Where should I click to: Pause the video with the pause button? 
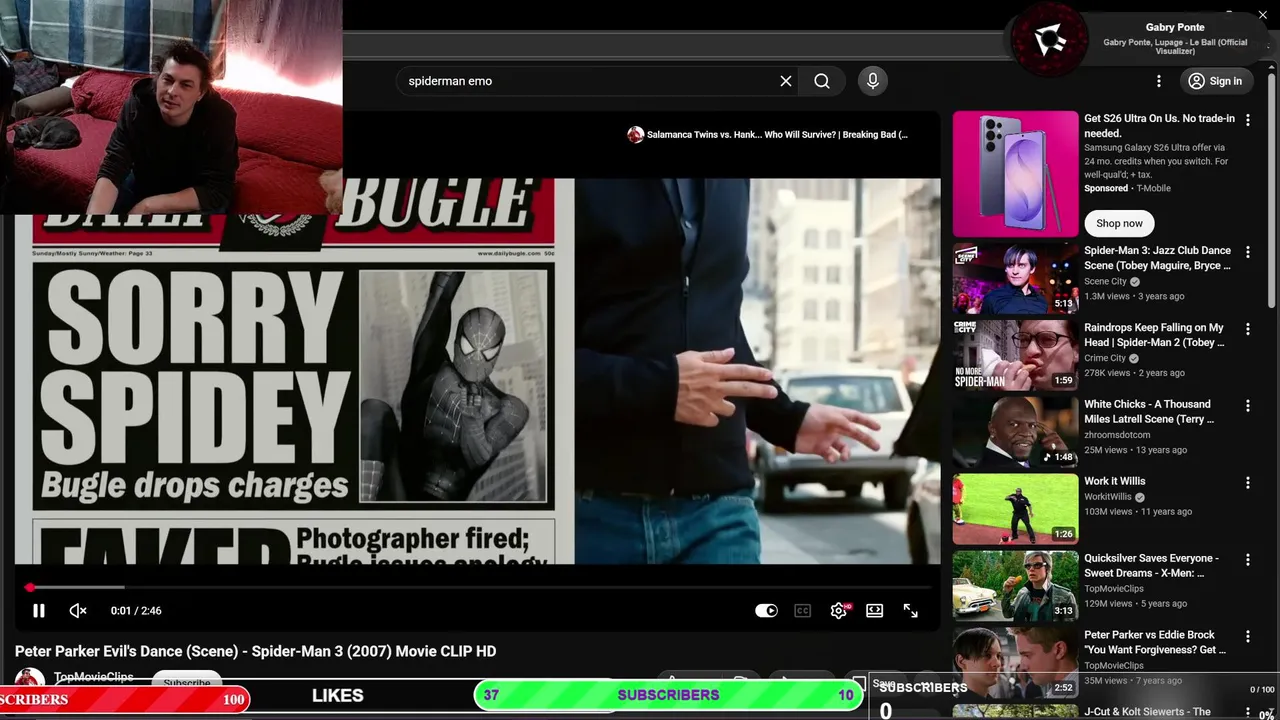39,611
